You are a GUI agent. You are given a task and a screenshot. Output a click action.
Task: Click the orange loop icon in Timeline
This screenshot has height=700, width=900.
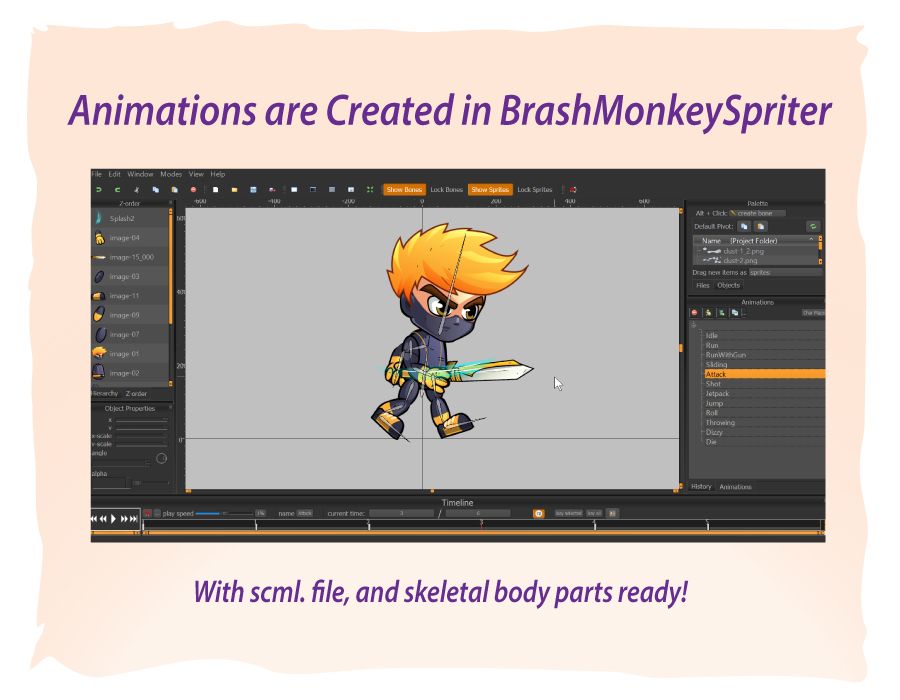538,514
